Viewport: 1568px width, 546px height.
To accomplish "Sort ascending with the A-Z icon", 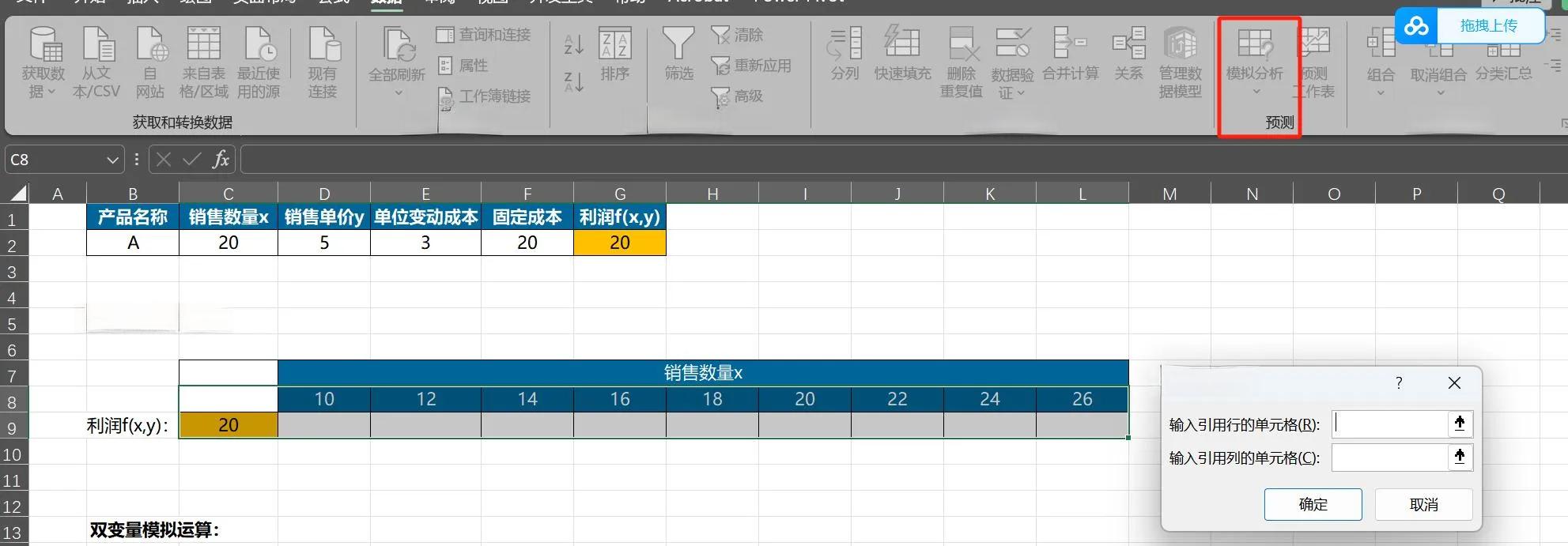I will click(x=573, y=45).
